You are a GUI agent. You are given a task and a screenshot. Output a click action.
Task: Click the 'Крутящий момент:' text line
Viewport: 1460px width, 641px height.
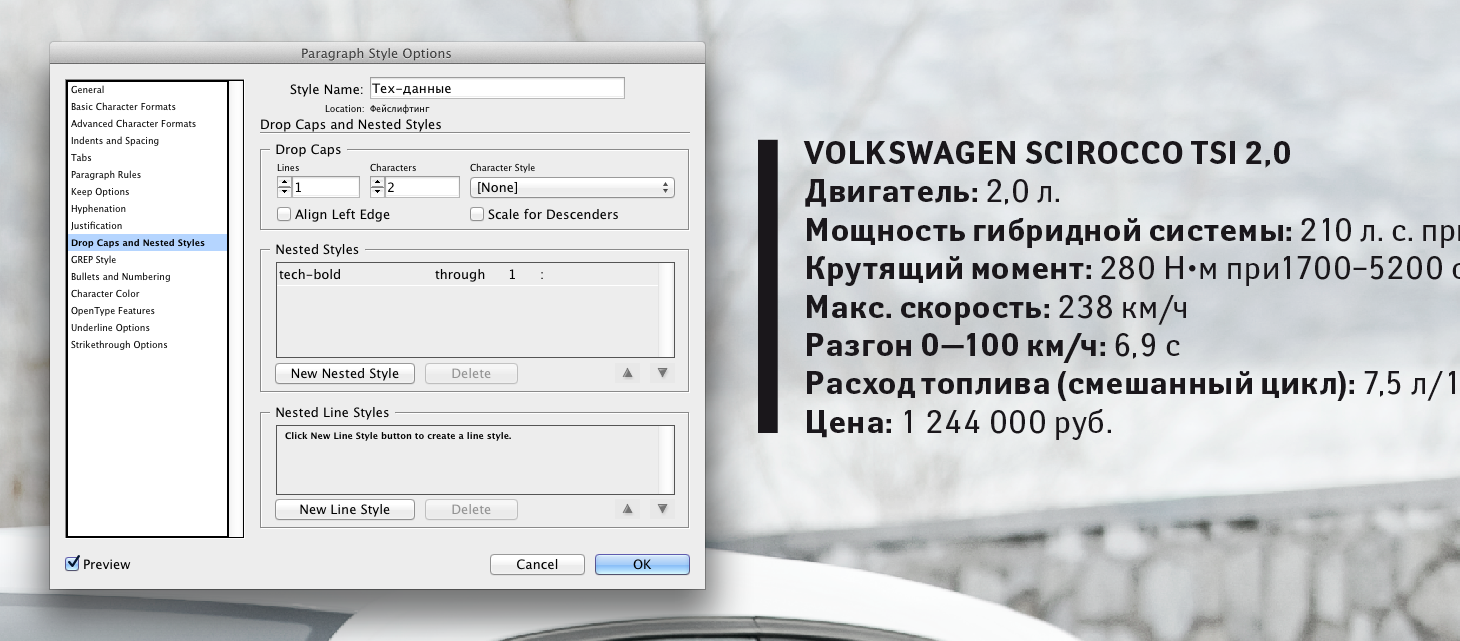click(1132, 269)
